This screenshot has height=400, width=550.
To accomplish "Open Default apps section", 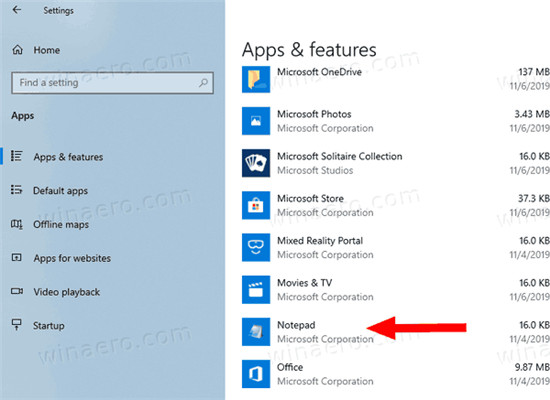I will pos(60,191).
